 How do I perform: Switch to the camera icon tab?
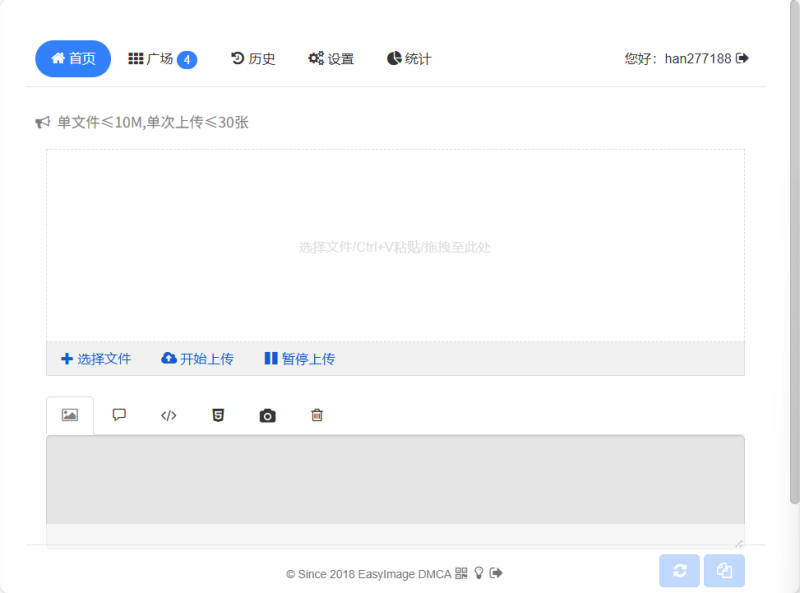click(x=267, y=415)
